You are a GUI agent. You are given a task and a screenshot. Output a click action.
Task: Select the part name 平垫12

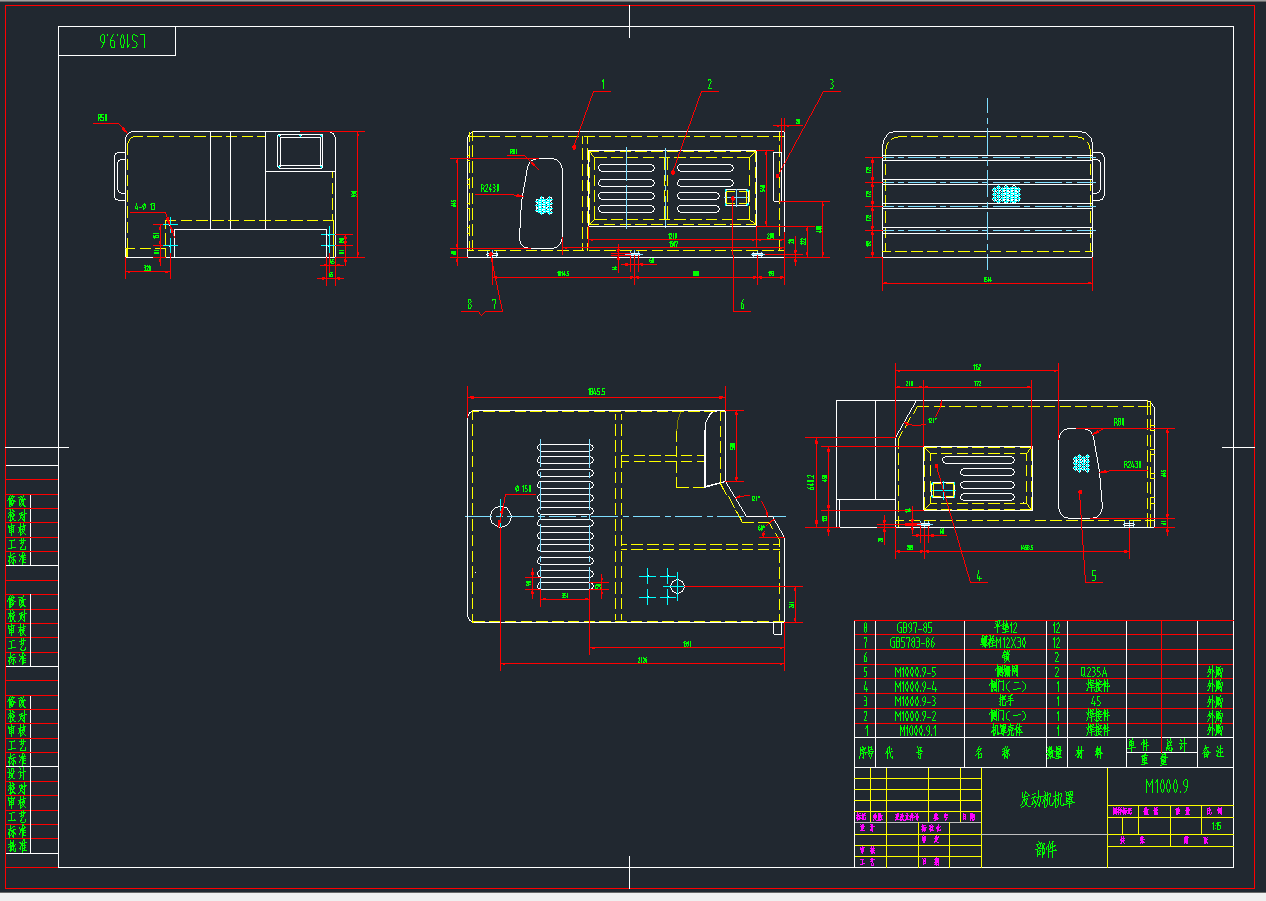(1005, 628)
